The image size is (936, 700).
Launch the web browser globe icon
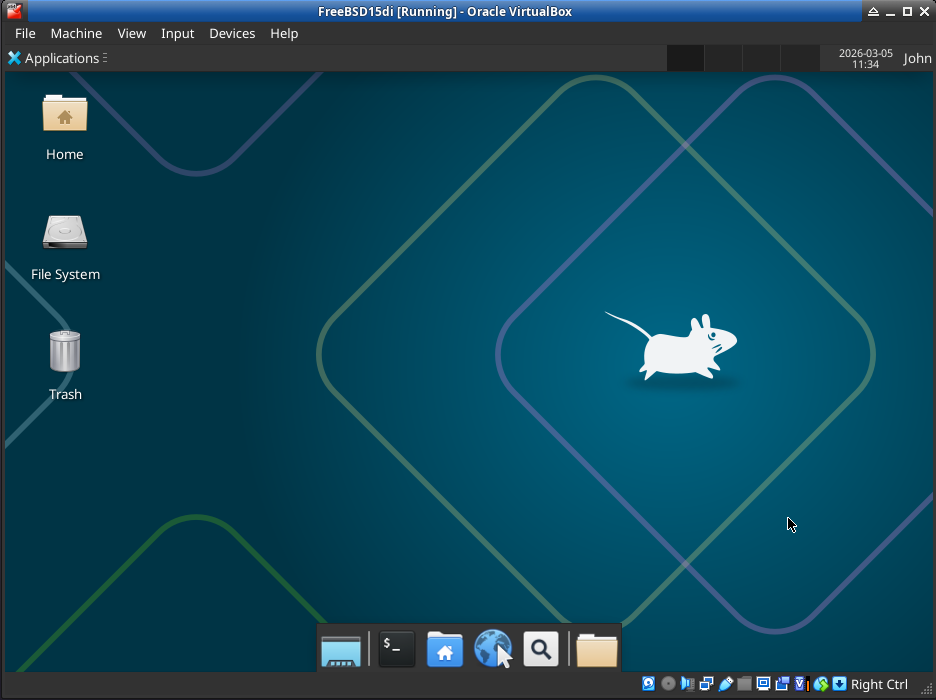click(492, 649)
